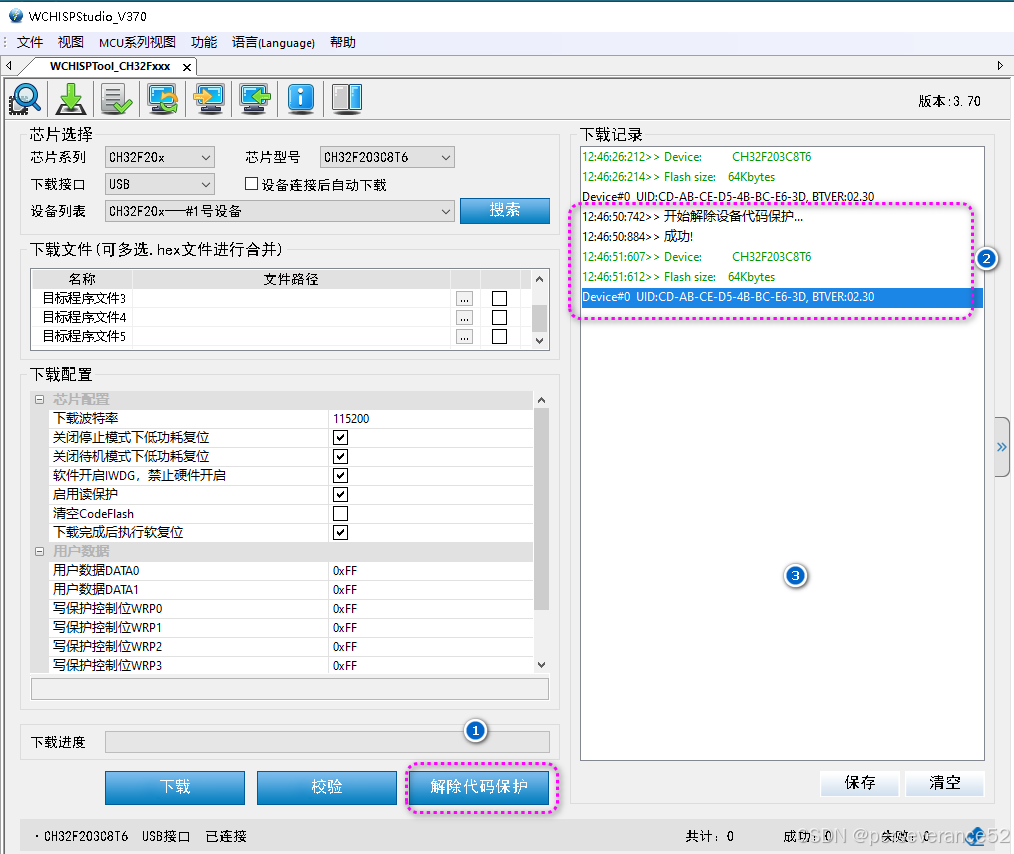Open the 视图 menu
The height and width of the screenshot is (854, 1014).
click(x=70, y=42)
